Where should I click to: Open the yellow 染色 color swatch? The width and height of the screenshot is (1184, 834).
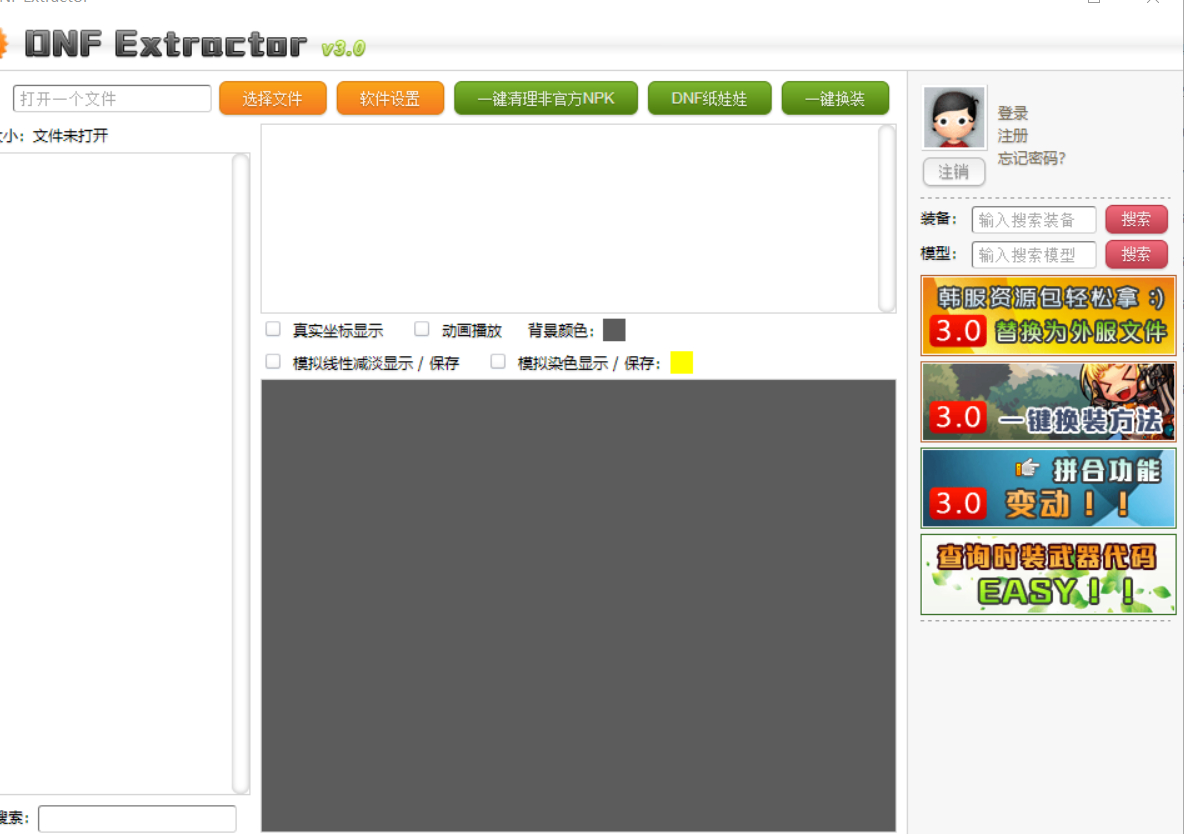coord(681,363)
